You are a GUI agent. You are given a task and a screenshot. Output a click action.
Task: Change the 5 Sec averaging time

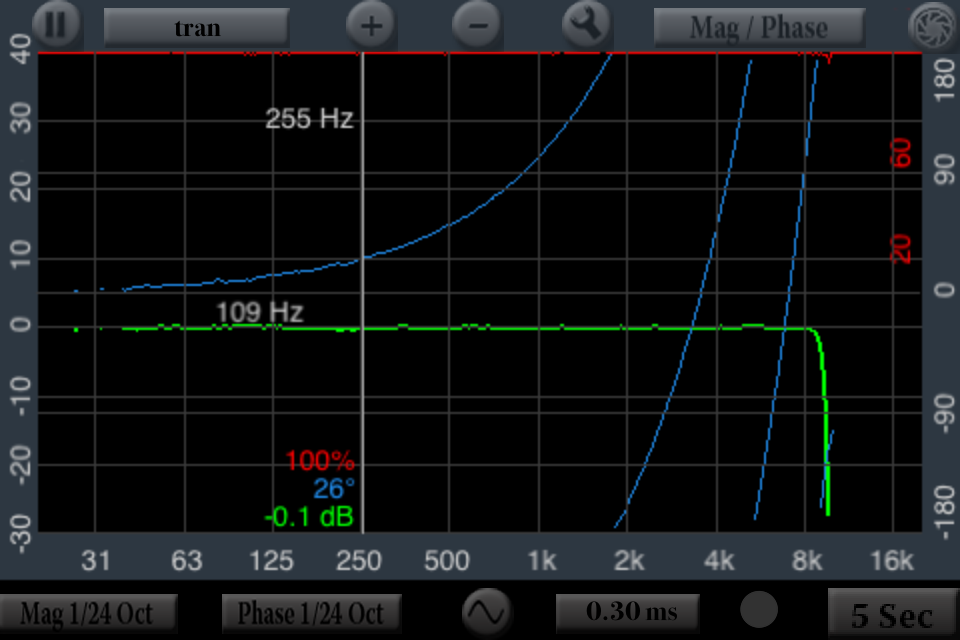click(x=893, y=615)
